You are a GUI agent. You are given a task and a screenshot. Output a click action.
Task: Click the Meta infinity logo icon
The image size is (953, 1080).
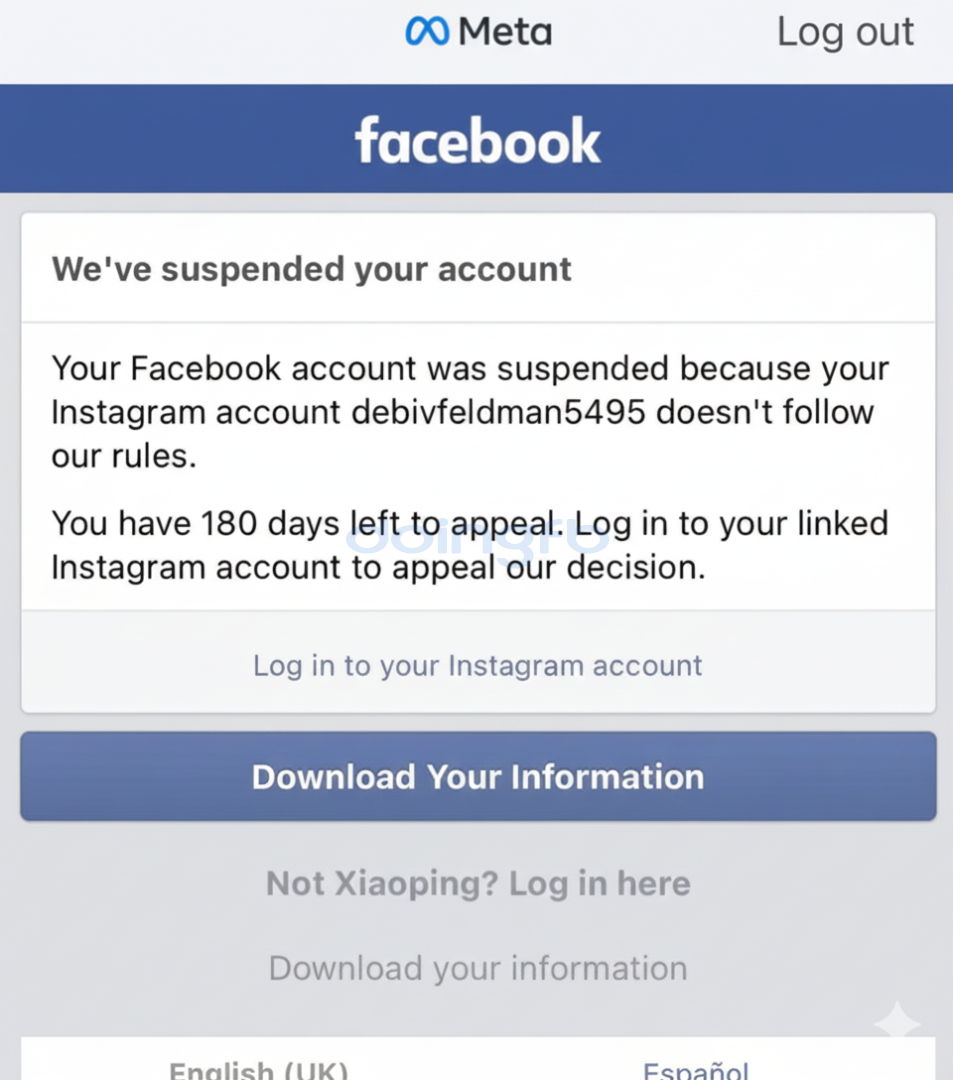pyautogui.click(x=427, y=32)
